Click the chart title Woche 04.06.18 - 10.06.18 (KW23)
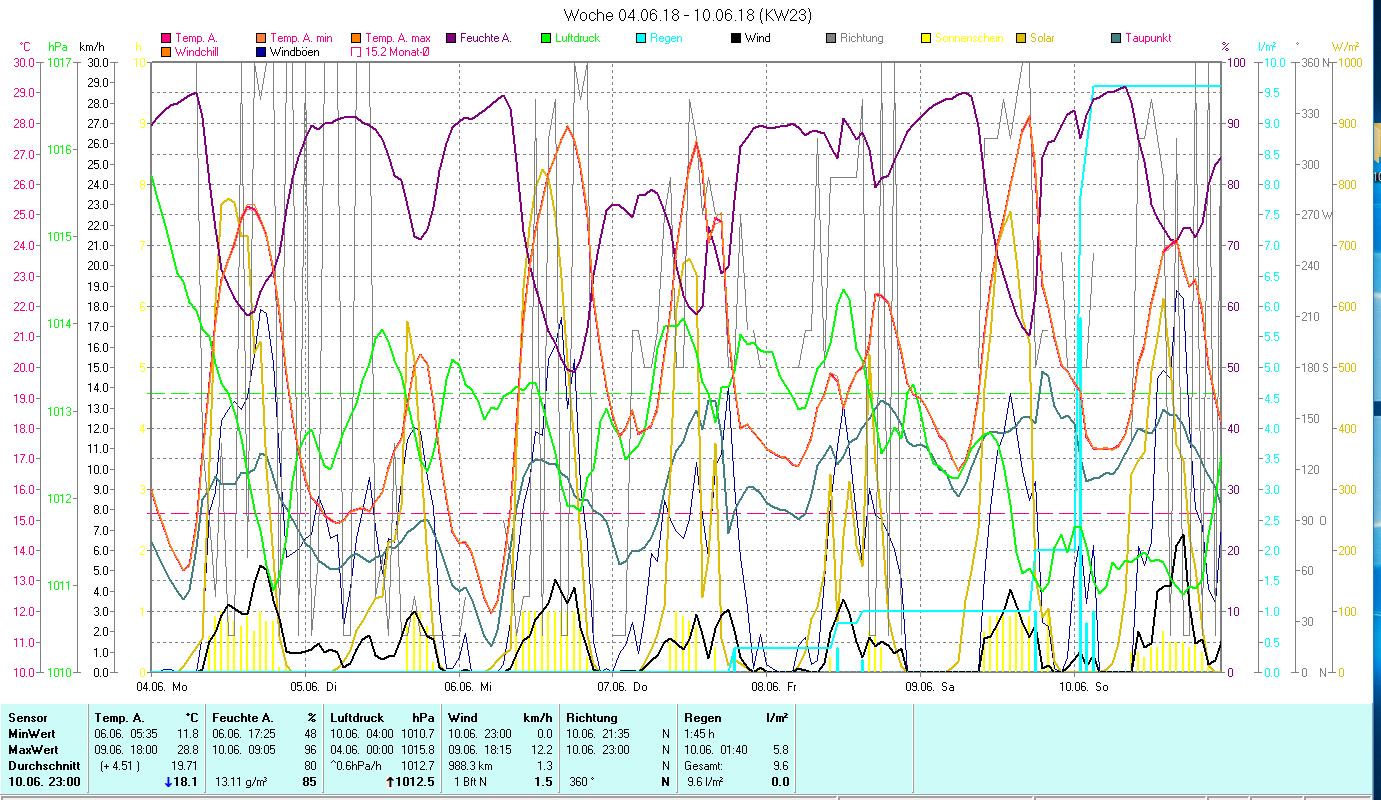Viewport: 1381px width, 800px height. click(688, 15)
